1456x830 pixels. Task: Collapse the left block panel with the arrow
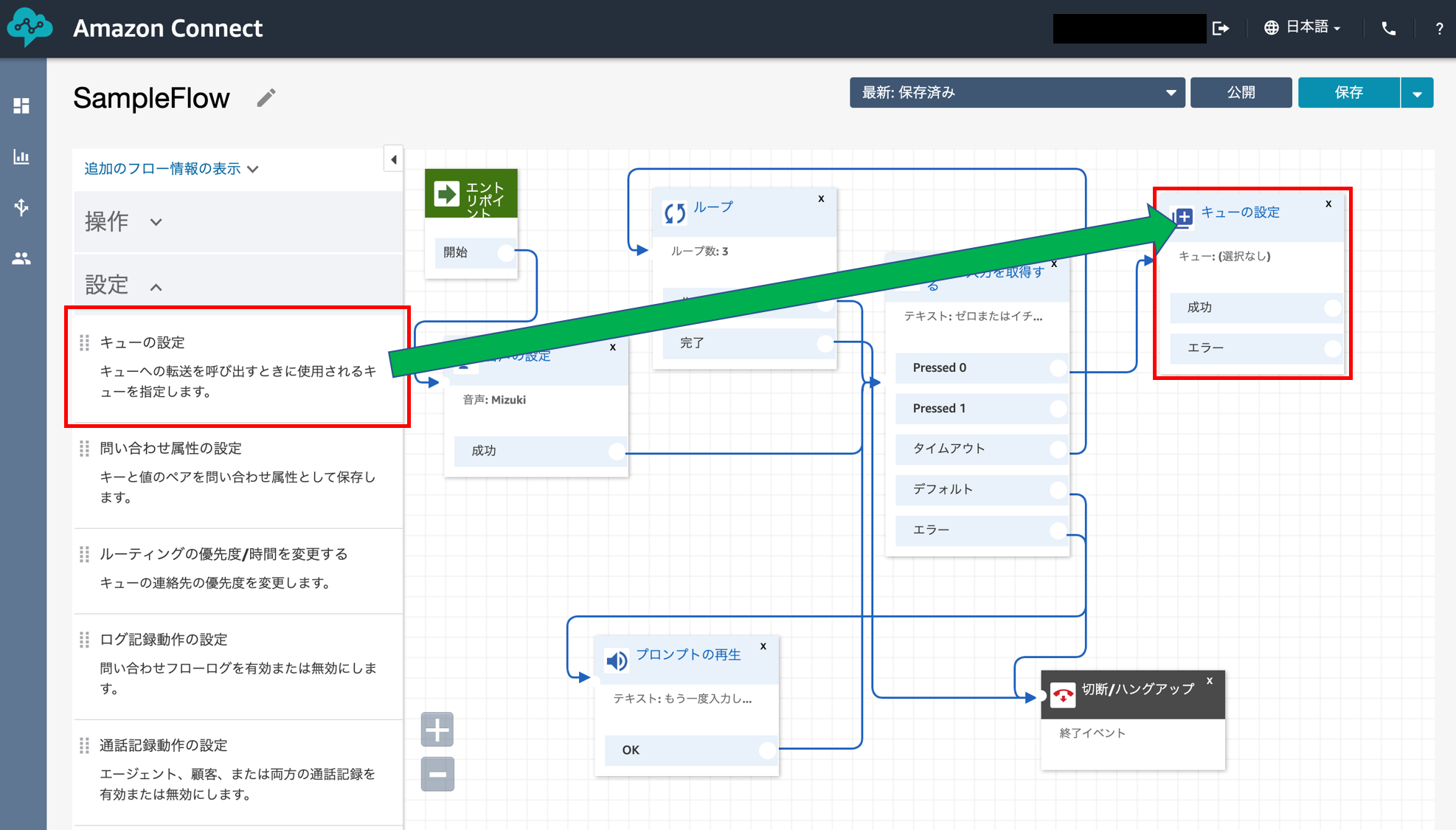pyautogui.click(x=393, y=159)
